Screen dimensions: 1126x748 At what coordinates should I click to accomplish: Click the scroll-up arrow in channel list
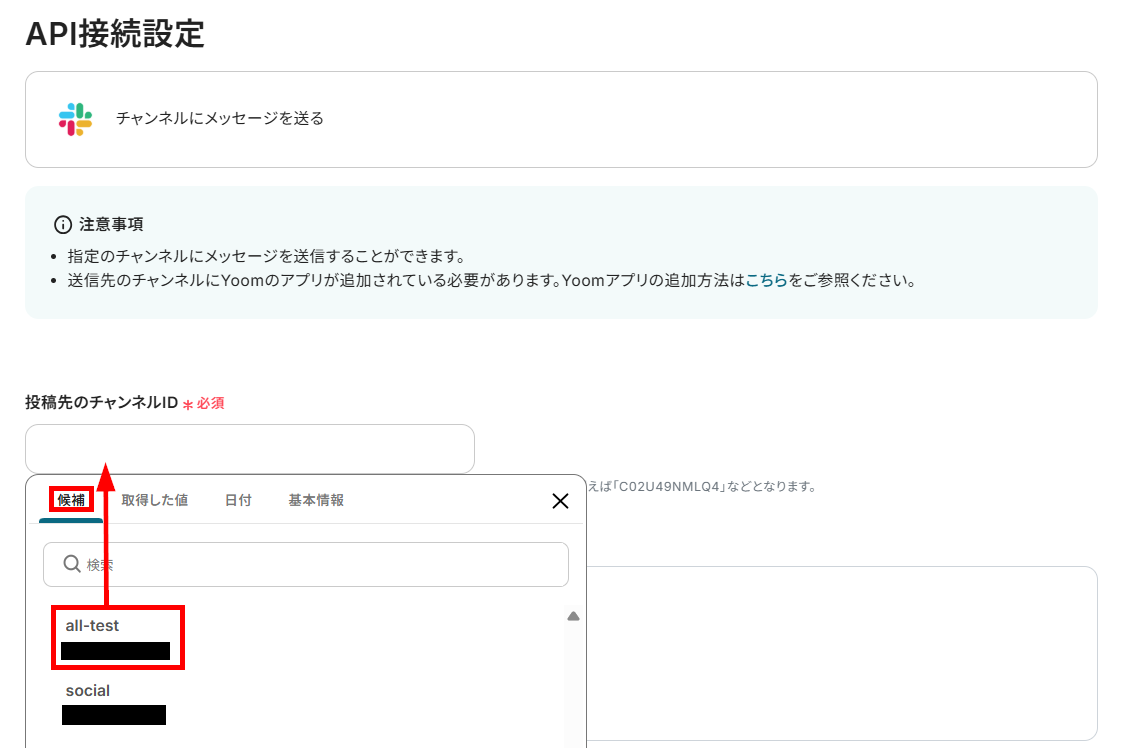[573, 617]
